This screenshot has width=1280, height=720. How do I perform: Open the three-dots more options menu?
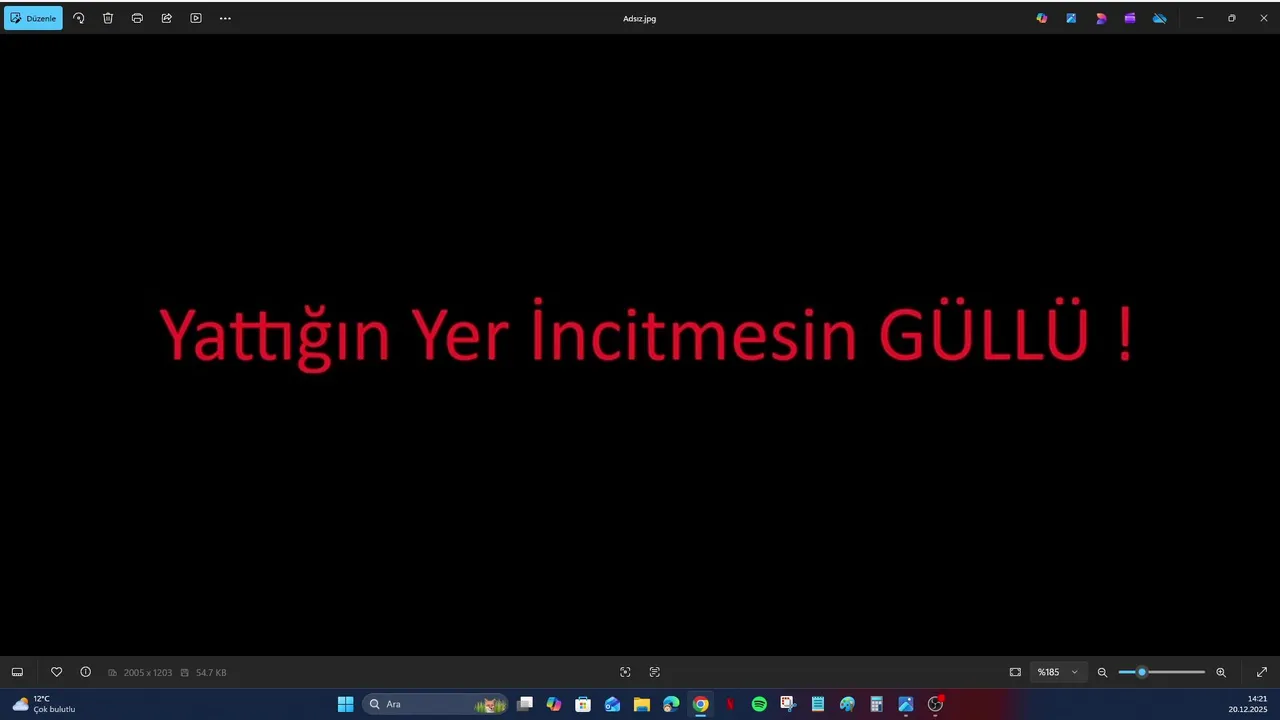click(225, 18)
